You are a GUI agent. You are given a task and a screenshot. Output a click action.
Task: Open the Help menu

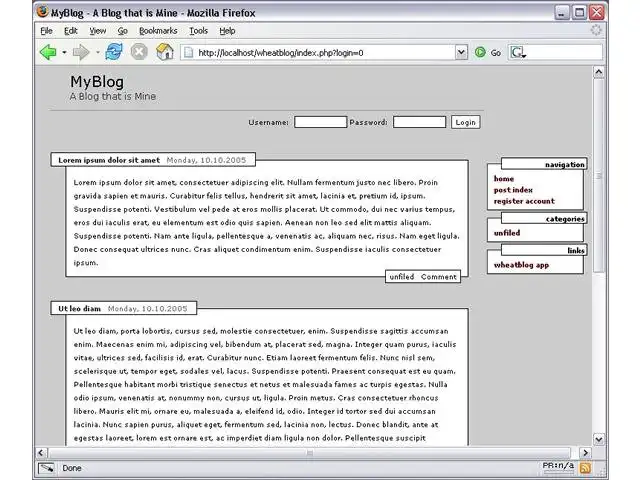227,31
